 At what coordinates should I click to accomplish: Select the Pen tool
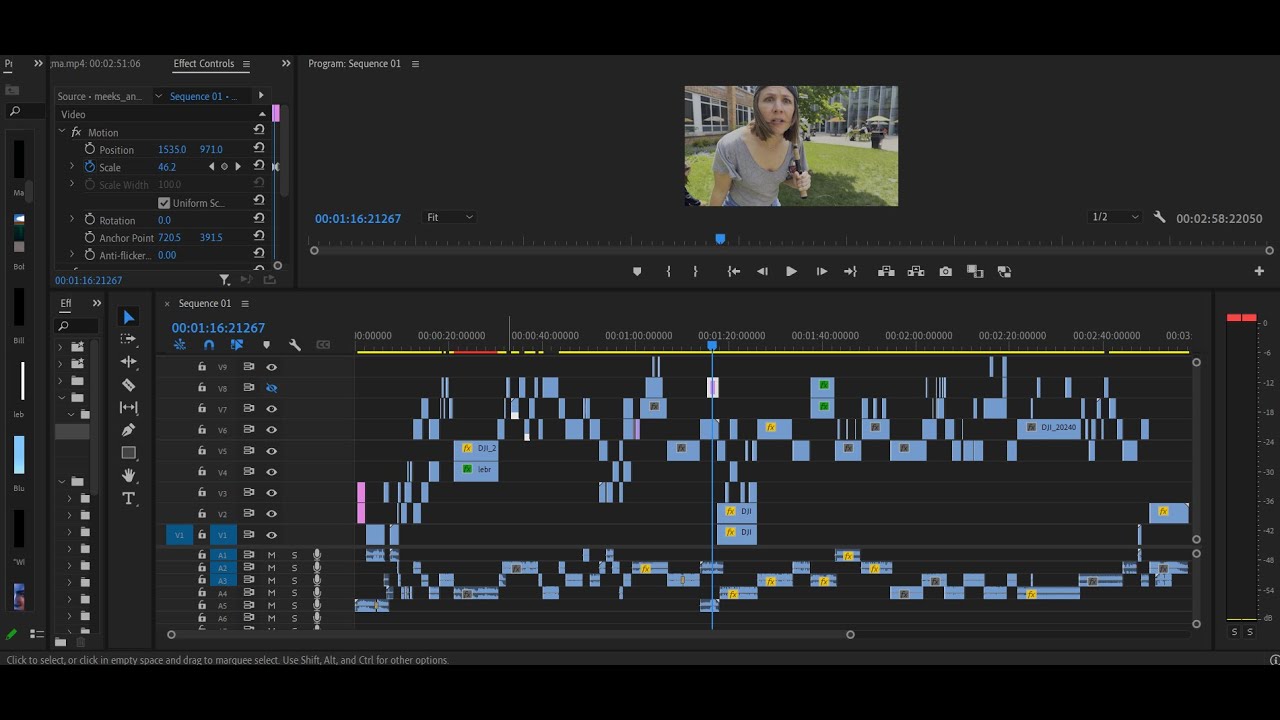128,430
